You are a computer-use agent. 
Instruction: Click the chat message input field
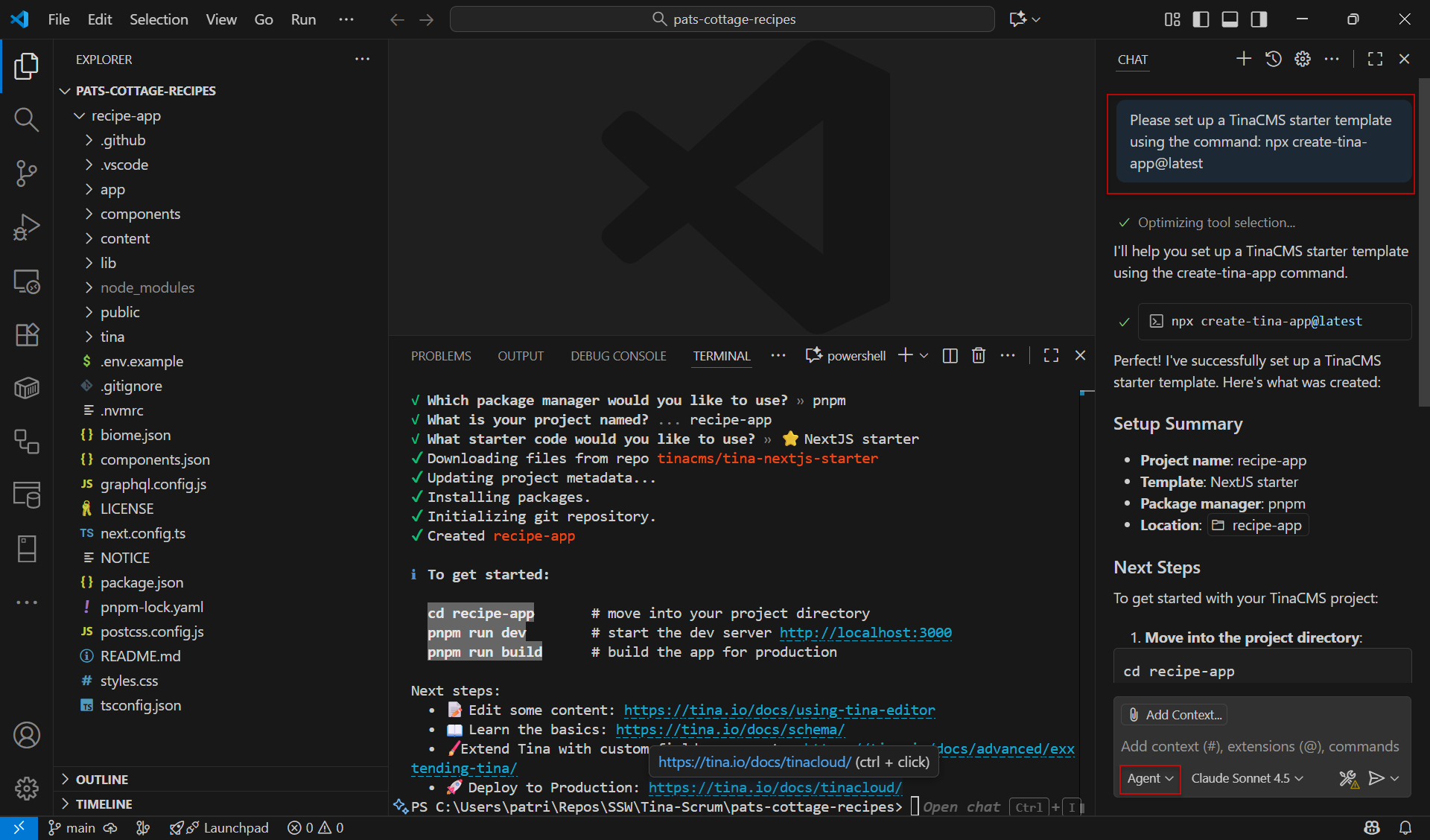point(1260,746)
